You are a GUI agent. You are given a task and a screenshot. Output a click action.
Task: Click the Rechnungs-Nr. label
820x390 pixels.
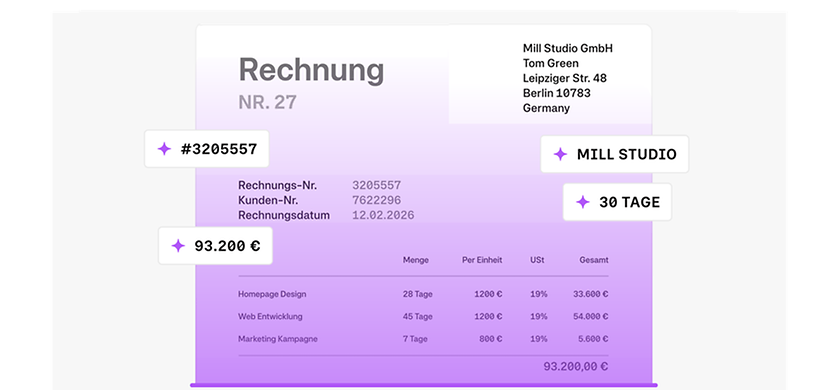tap(278, 186)
